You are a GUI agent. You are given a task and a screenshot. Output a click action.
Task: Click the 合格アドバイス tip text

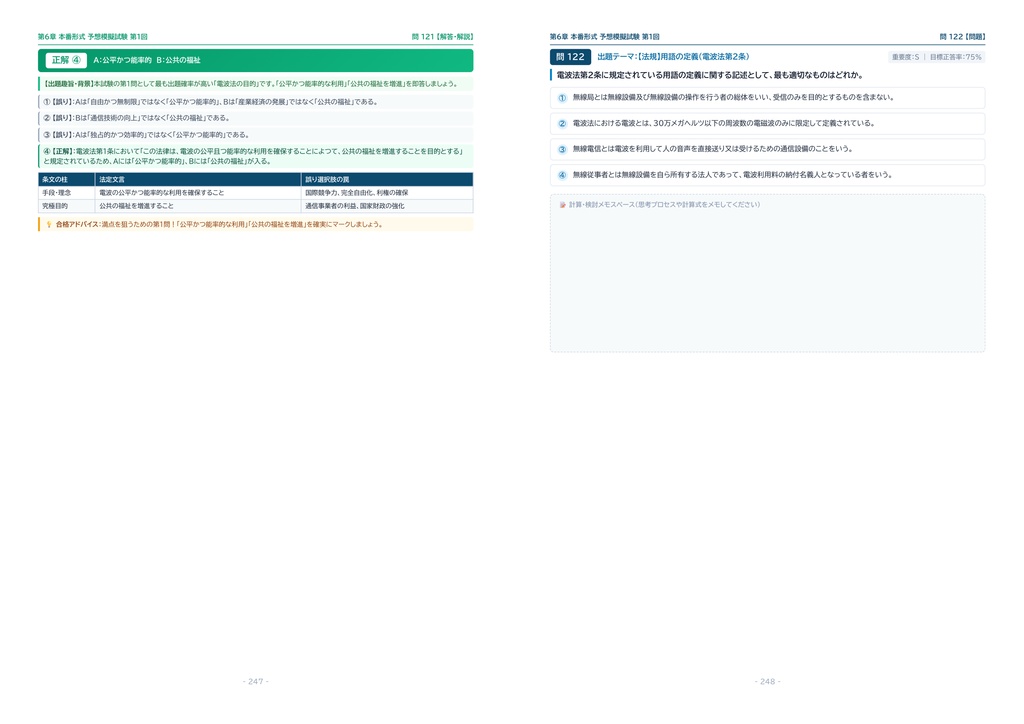click(x=219, y=225)
